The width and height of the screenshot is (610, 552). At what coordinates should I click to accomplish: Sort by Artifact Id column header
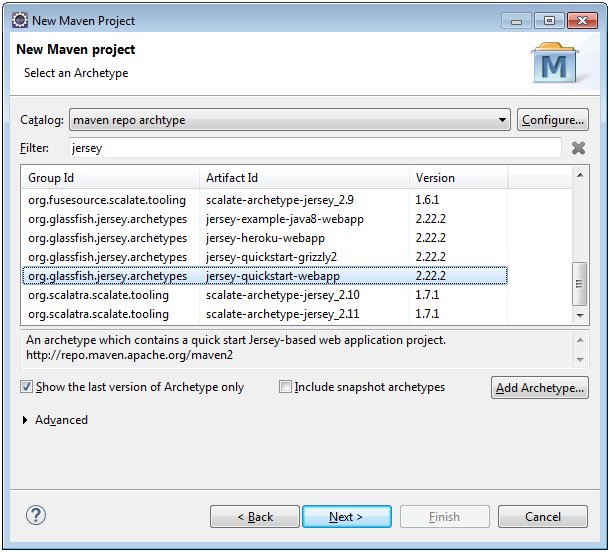click(304, 178)
